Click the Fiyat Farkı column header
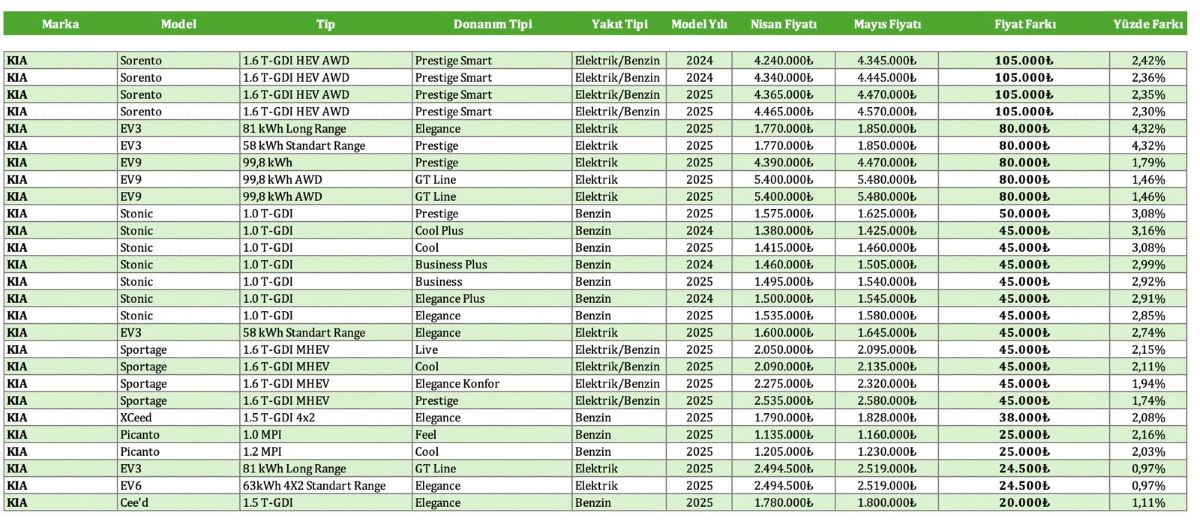 tap(1025, 23)
